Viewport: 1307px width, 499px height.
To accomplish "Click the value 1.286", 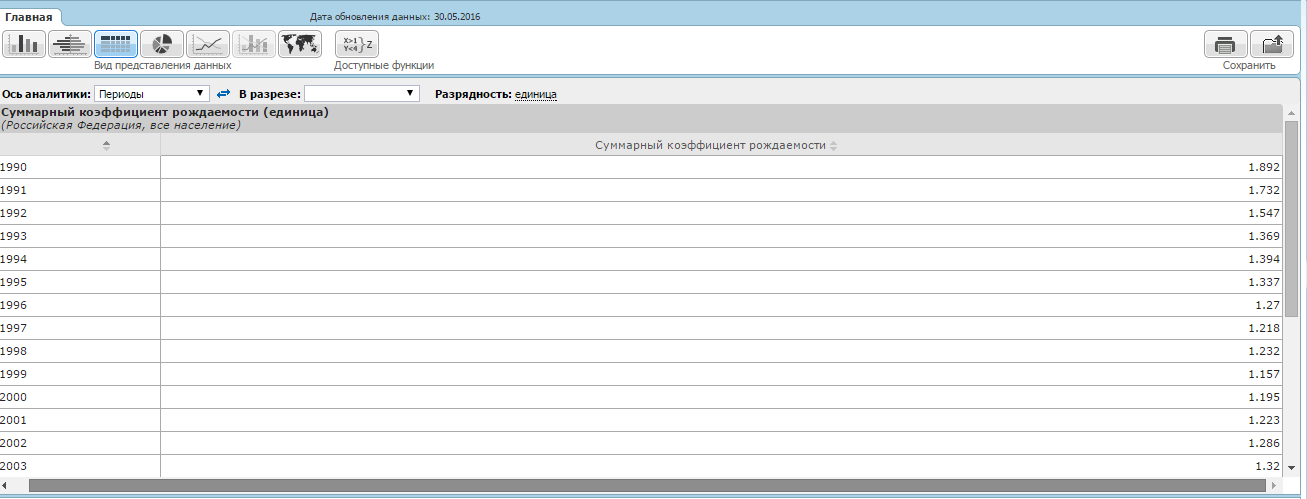I will pos(1264,443).
